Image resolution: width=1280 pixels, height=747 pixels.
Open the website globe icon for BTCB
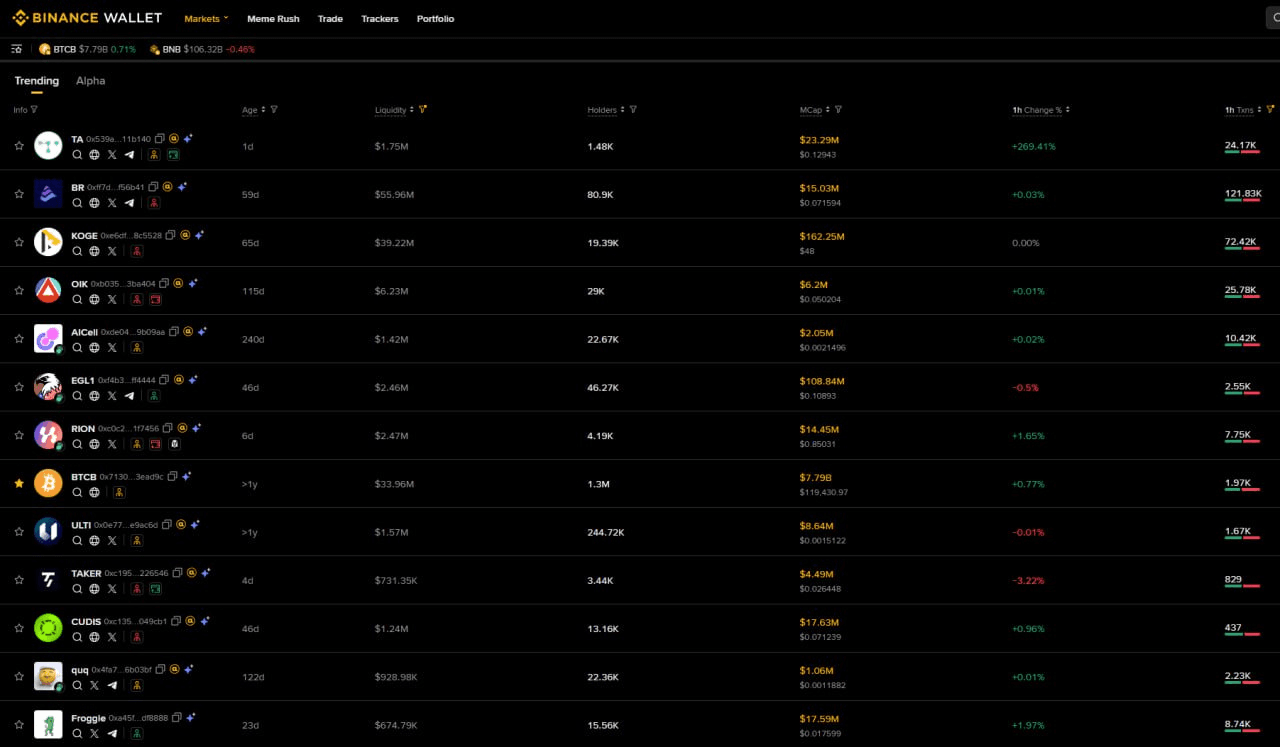(94, 492)
